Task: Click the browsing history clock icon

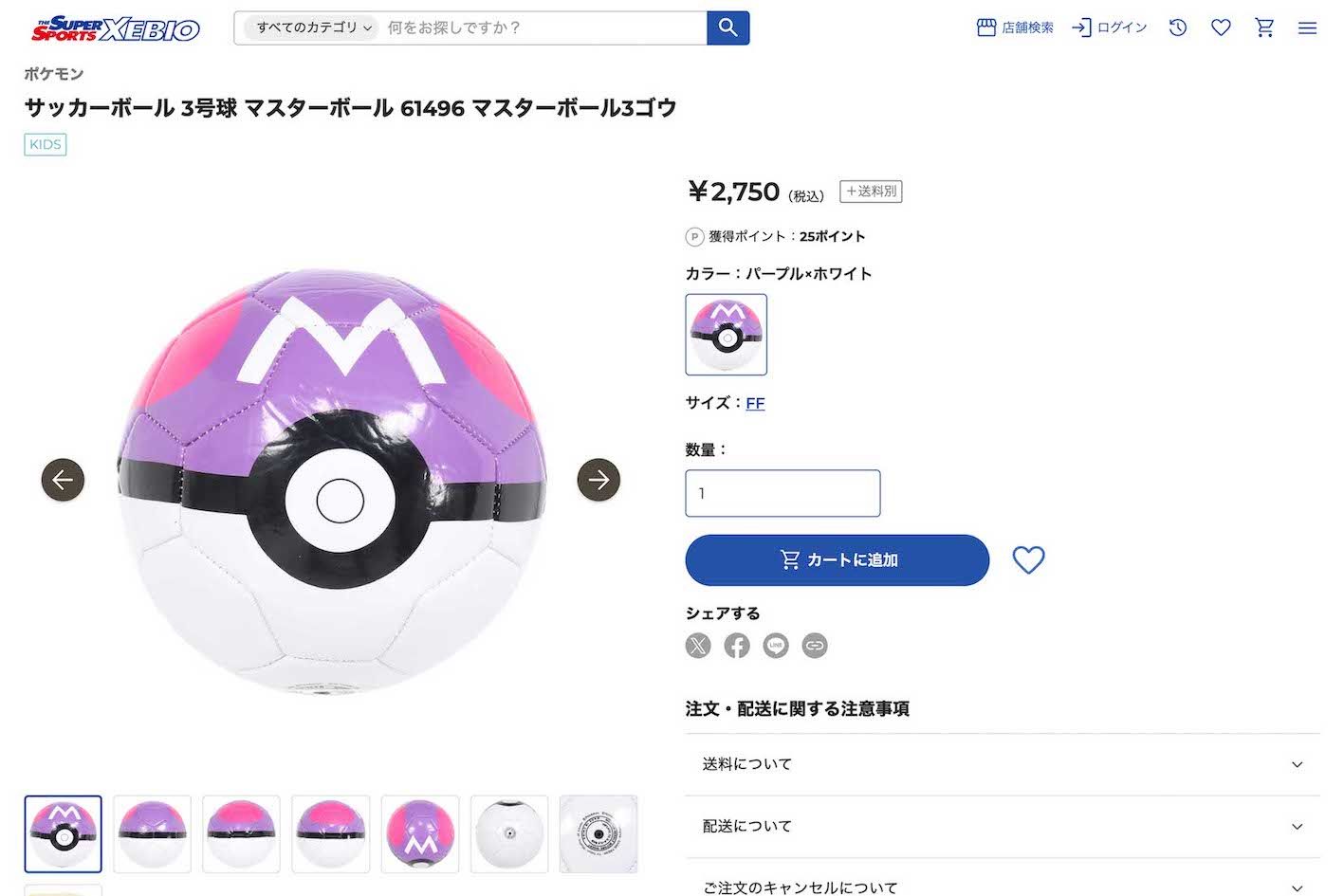Action: pyautogui.click(x=1177, y=28)
